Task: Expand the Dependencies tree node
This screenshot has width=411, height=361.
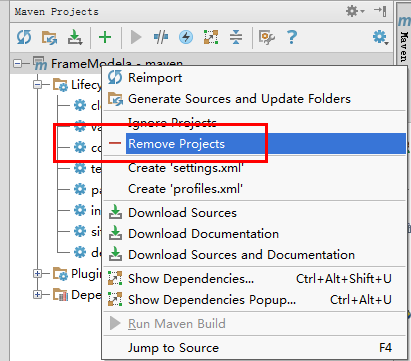Action: (x=38, y=295)
